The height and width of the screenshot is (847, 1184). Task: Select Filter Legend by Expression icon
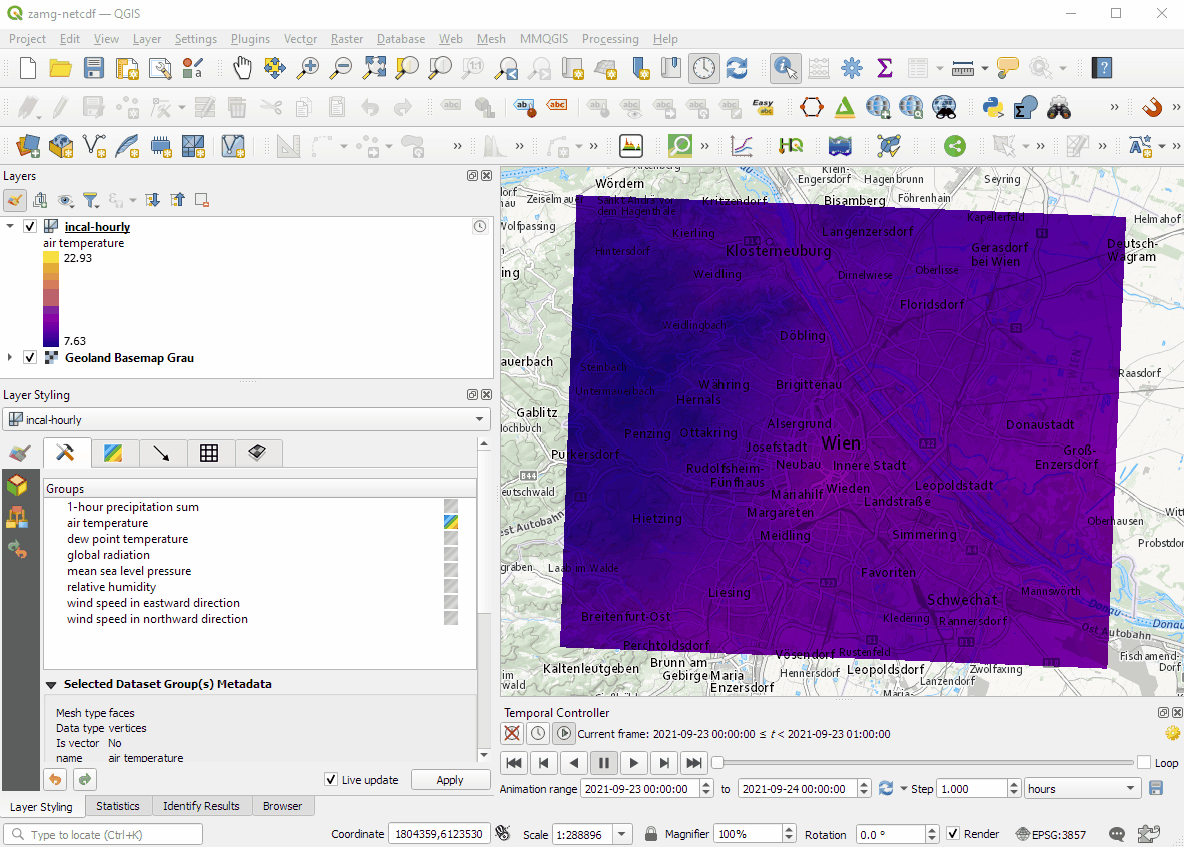click(90, 200)
